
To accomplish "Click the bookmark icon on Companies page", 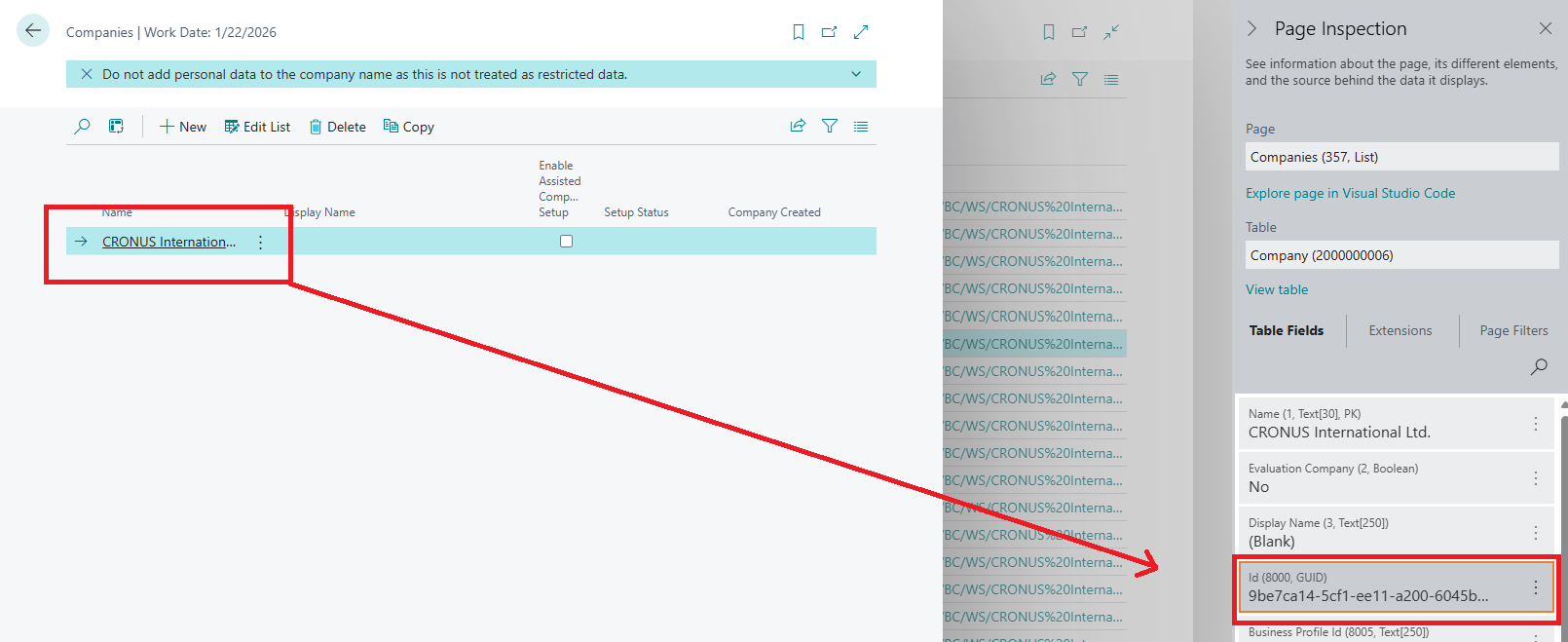I will pos(799,32).
